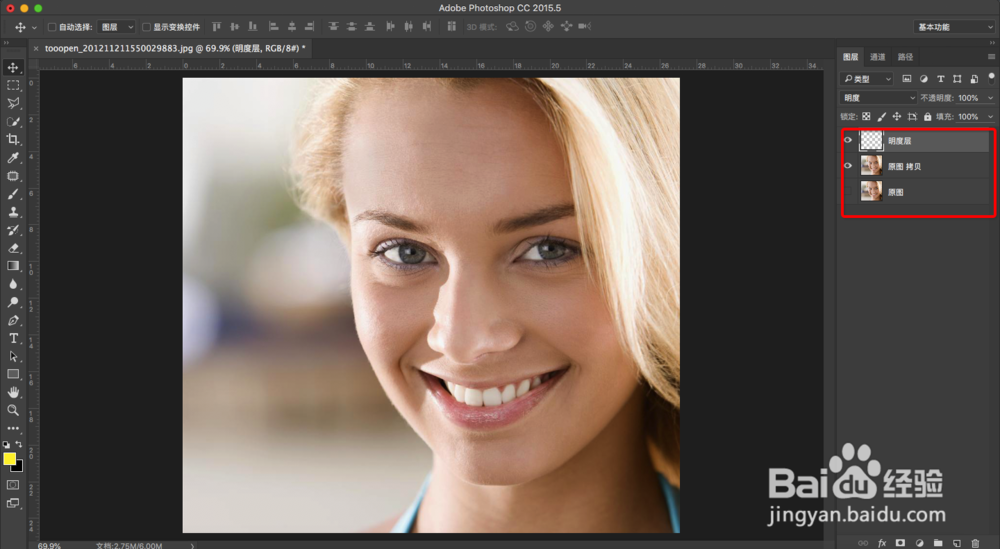This screenshot has height=549, width=1000.
Task: Delete layer with trash icon
Action: pos(975,543)
